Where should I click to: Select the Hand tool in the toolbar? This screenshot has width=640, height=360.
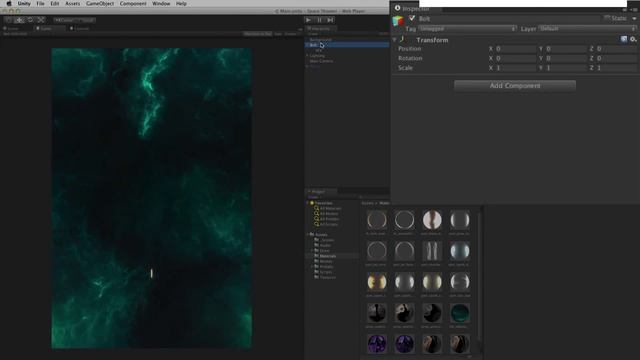[9, 20]
